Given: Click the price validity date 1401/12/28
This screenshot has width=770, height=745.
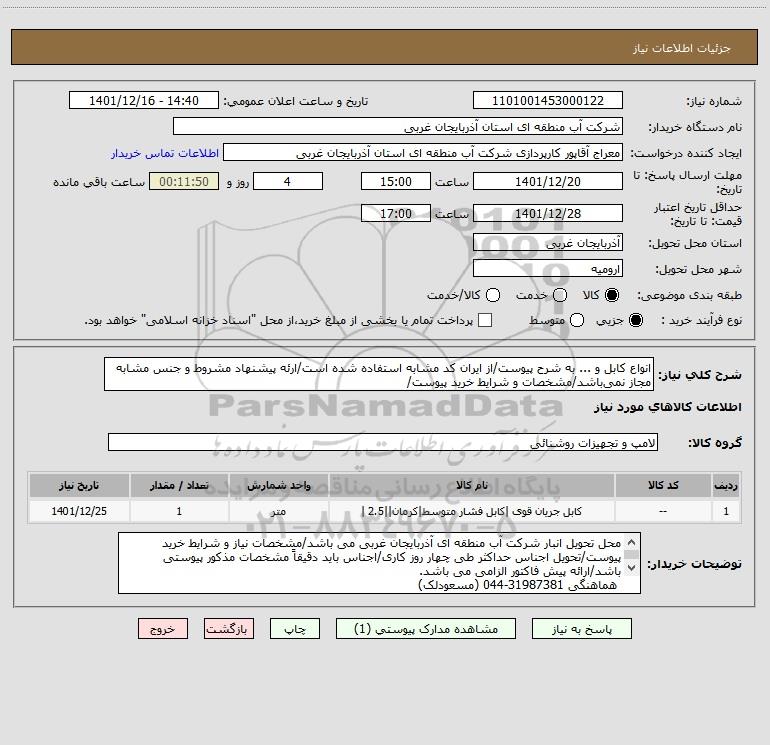Looking at the screenshot, I should click(548, 213).
